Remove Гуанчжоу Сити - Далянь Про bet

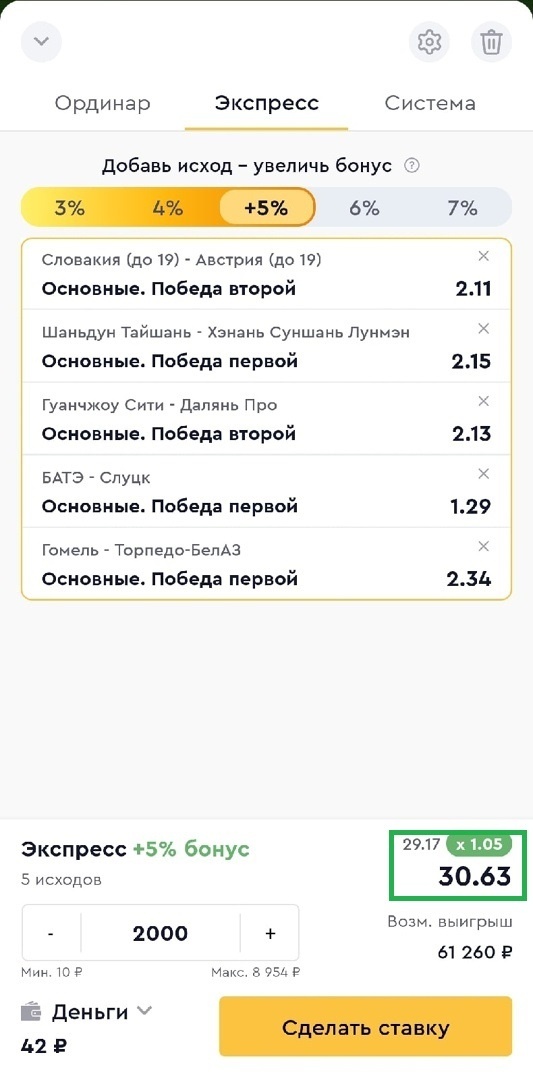[x=483, y=401]
